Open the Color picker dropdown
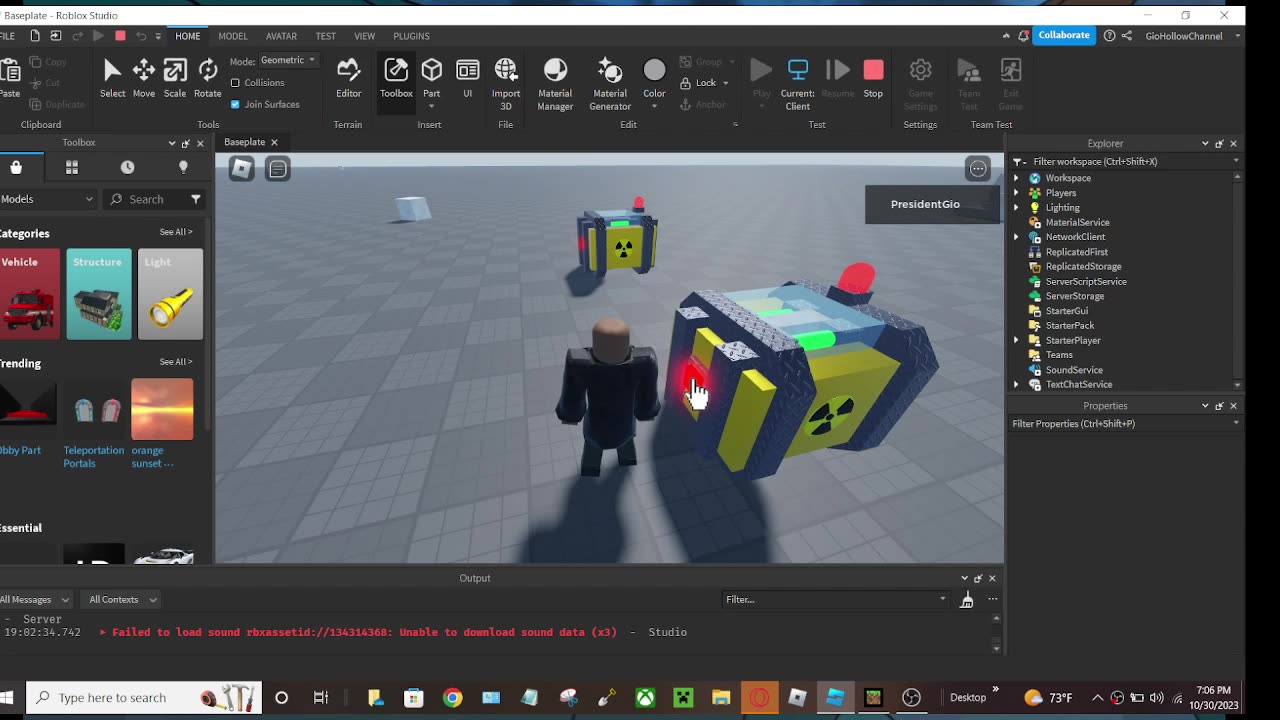1280x720 pixels. 654,107
